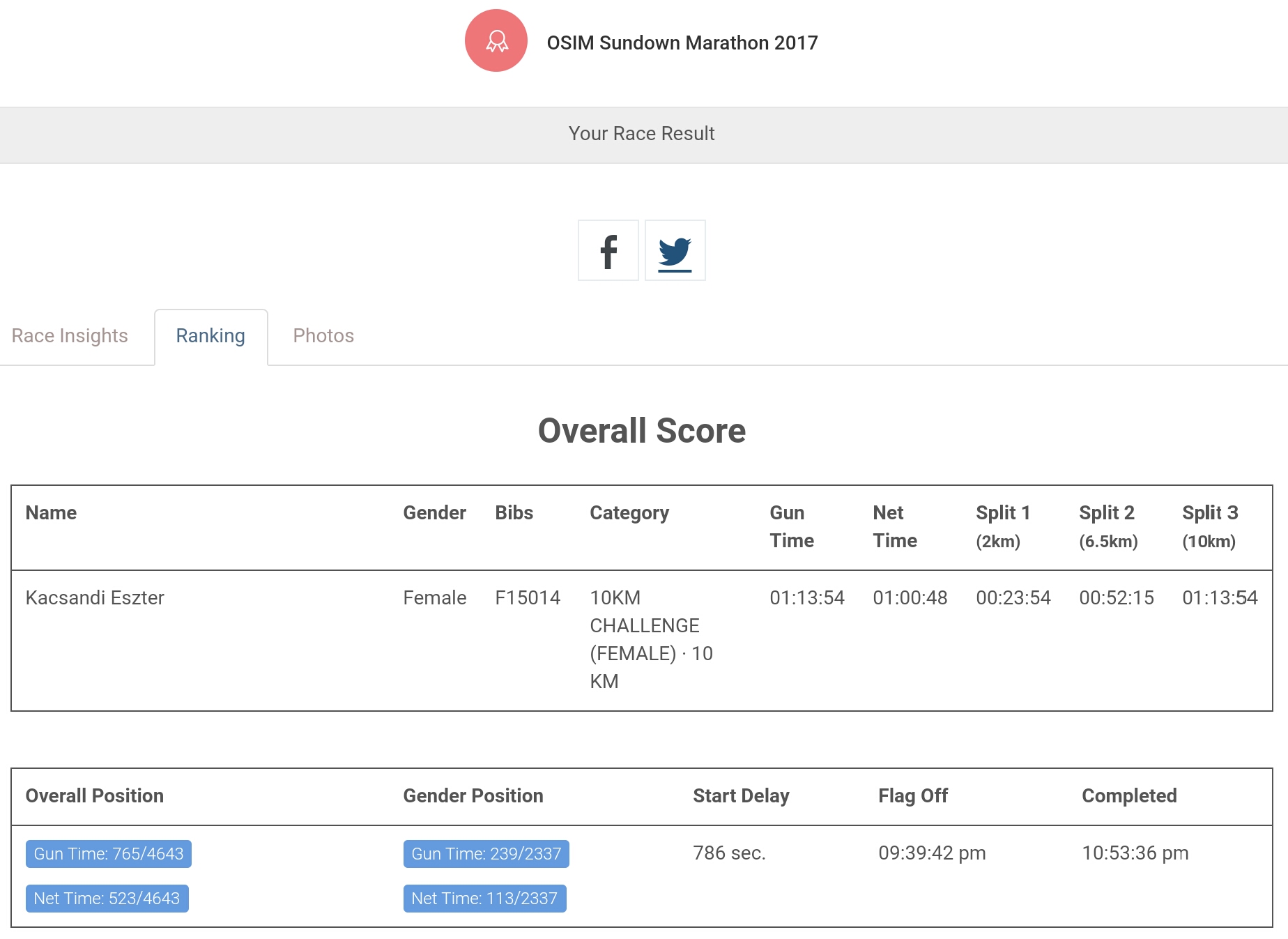Click the Category column header
Viewport: 1288px width, 939px height.
[629, 513]
